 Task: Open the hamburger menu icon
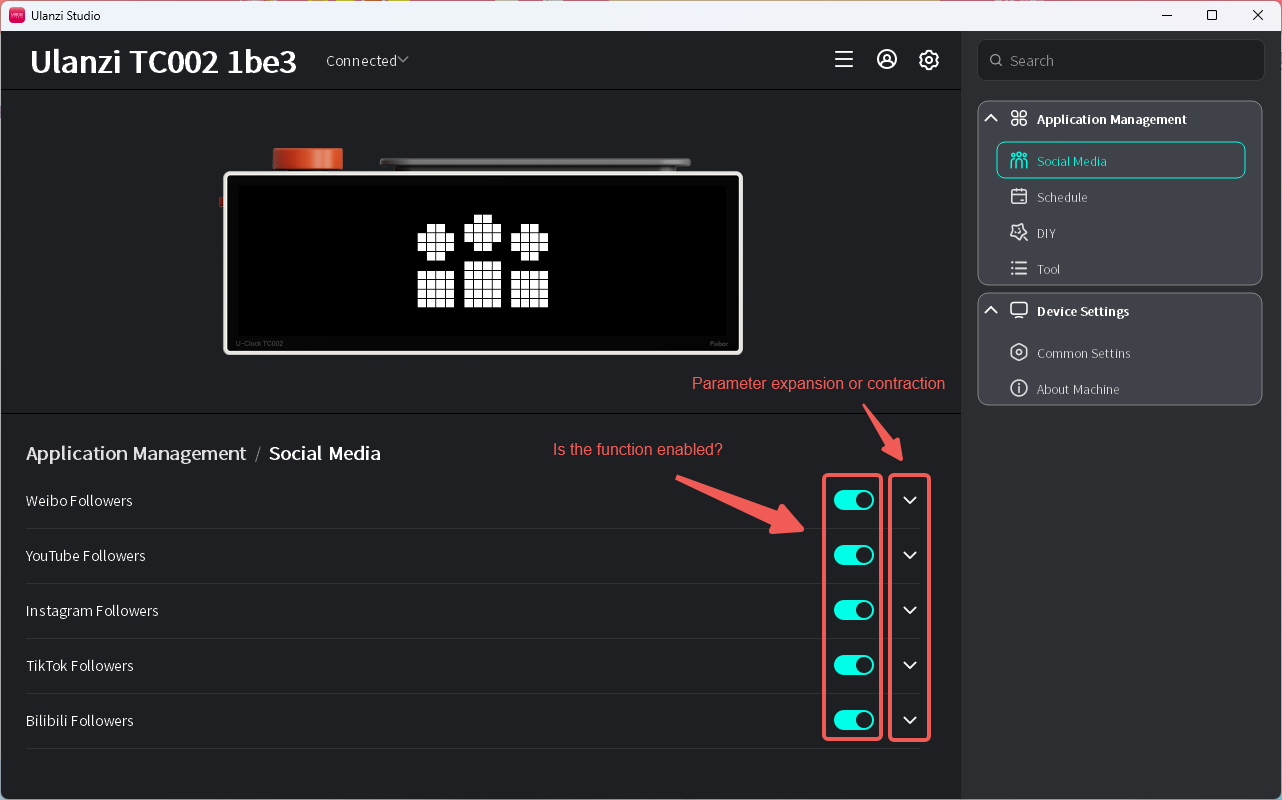pyautogui.click(x=844, y=60)
